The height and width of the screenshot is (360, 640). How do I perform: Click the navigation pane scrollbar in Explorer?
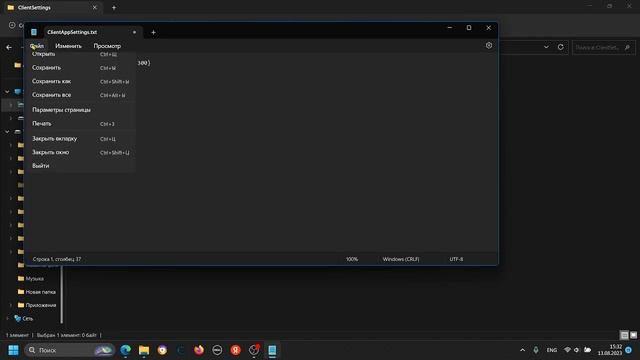(x=62, y=294)
